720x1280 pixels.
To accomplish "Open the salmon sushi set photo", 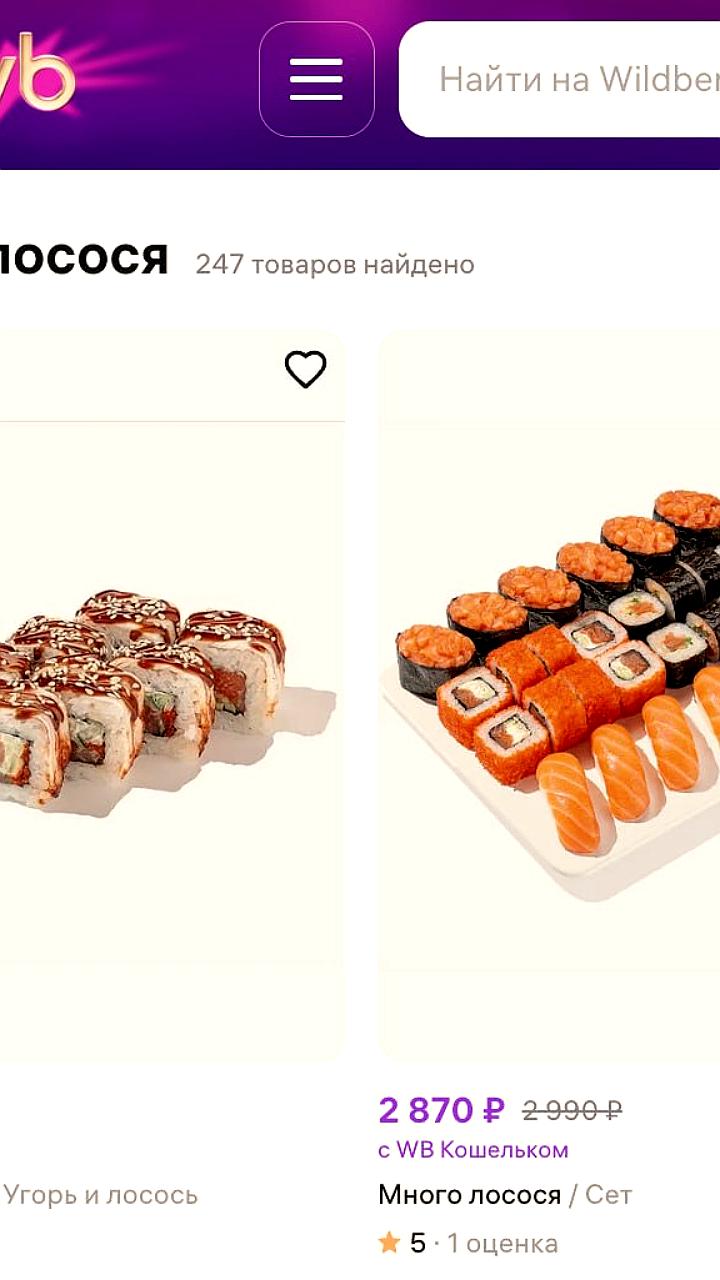I will coord(549,695).
